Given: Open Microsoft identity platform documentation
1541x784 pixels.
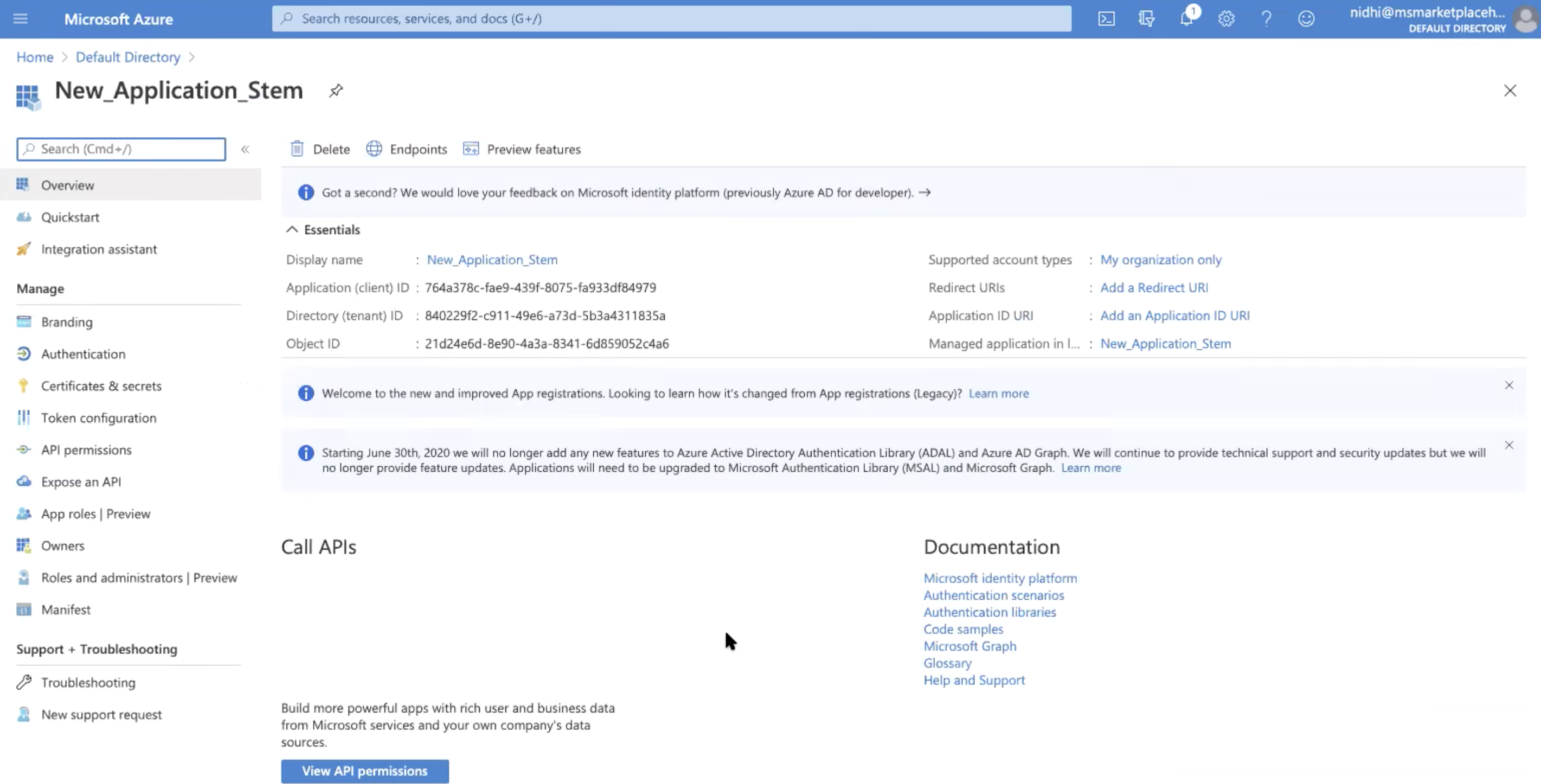Looking at the screenshot, I should pyautogui.click(x=1000, y=579).
